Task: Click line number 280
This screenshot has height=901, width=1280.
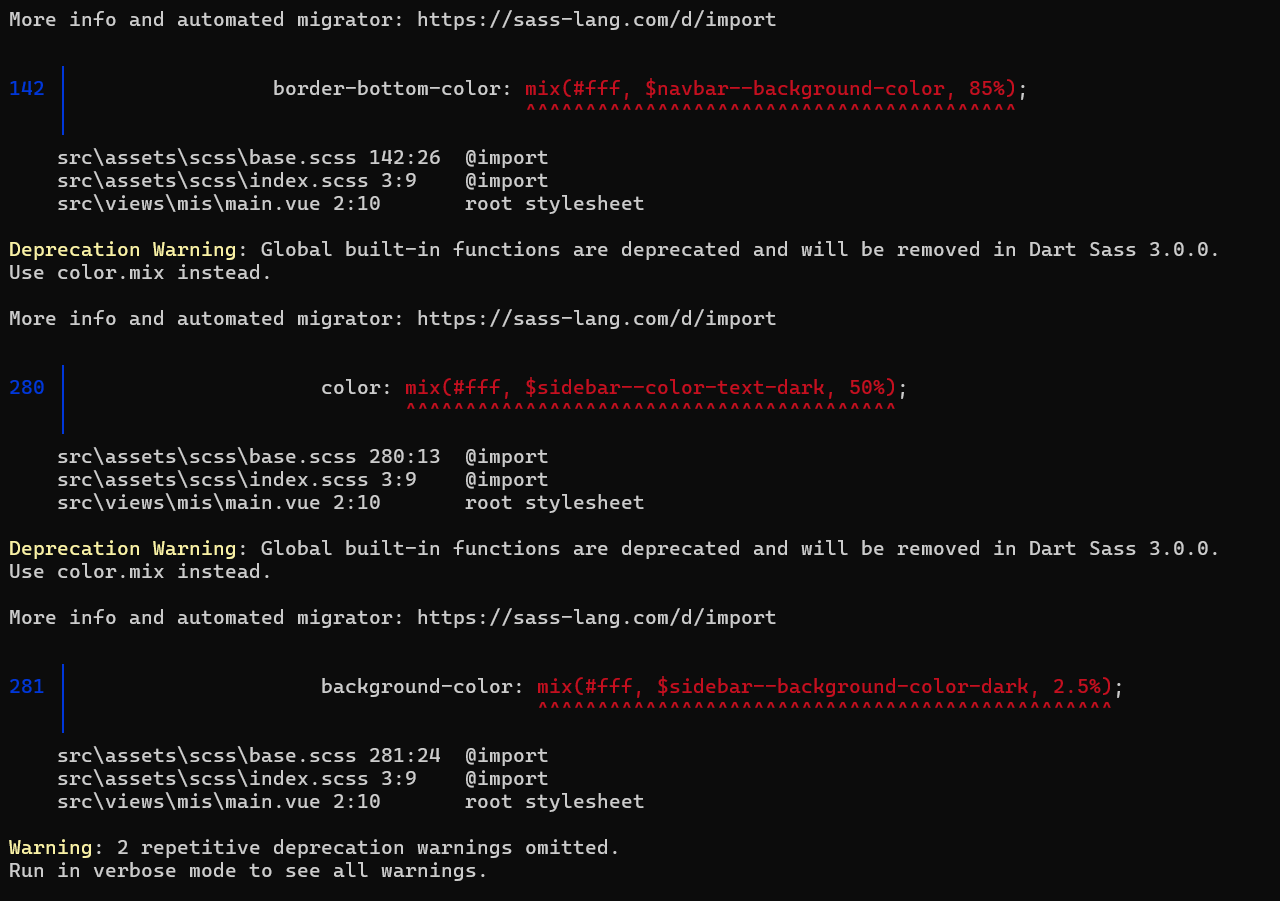Action: [27, 387]
